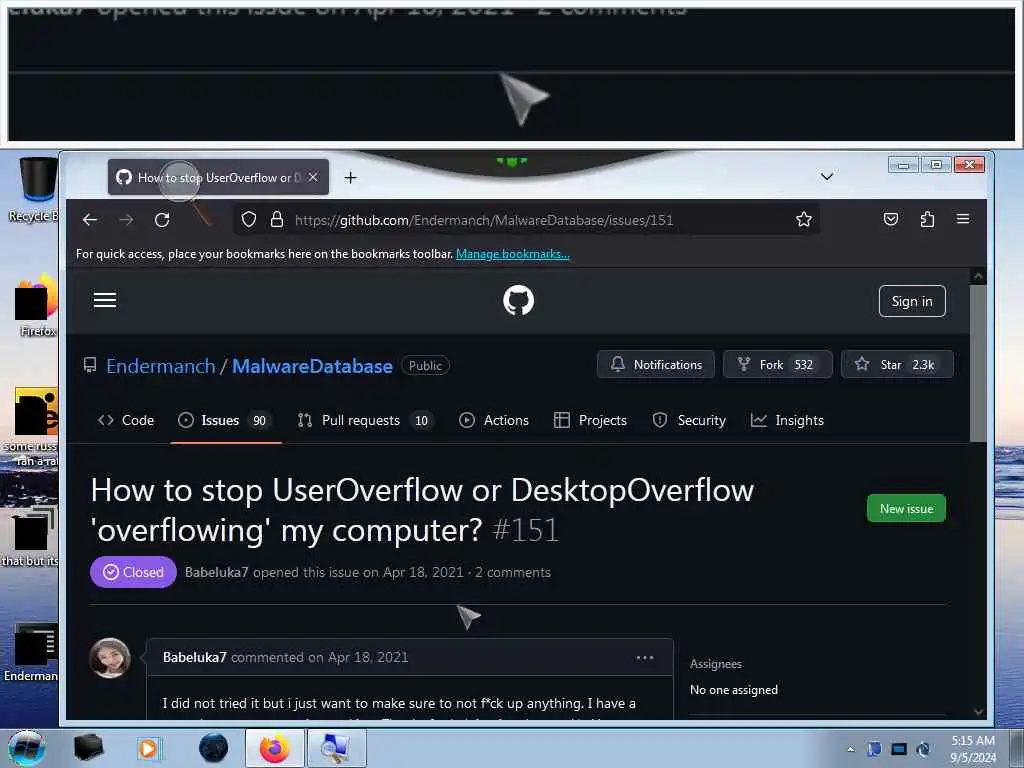Open the Pull requests tab

pos(365,421)
